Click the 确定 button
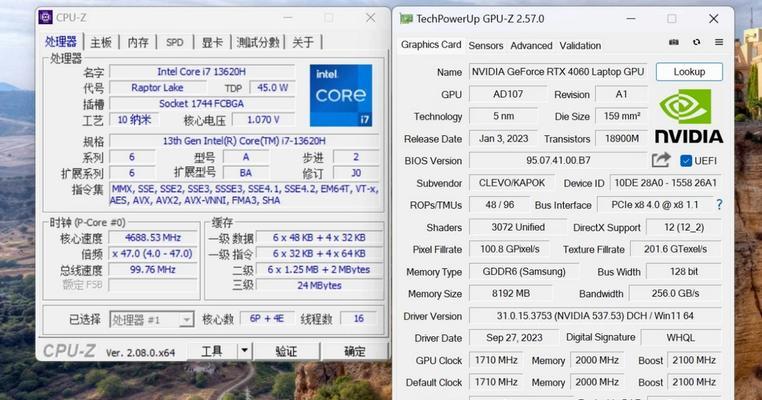The width and height of the screenshot is (762, 400). 355,351
